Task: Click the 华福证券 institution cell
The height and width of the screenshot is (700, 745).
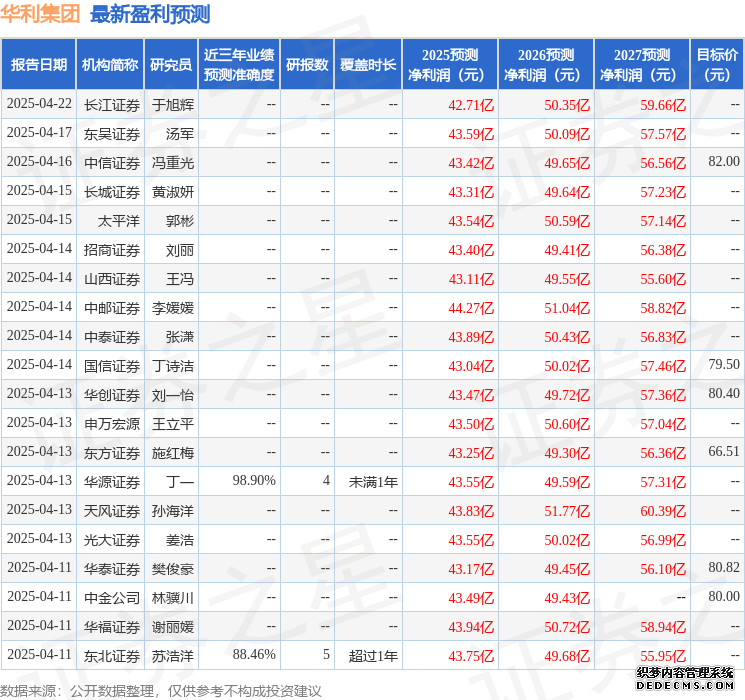Action: [112, 627]
